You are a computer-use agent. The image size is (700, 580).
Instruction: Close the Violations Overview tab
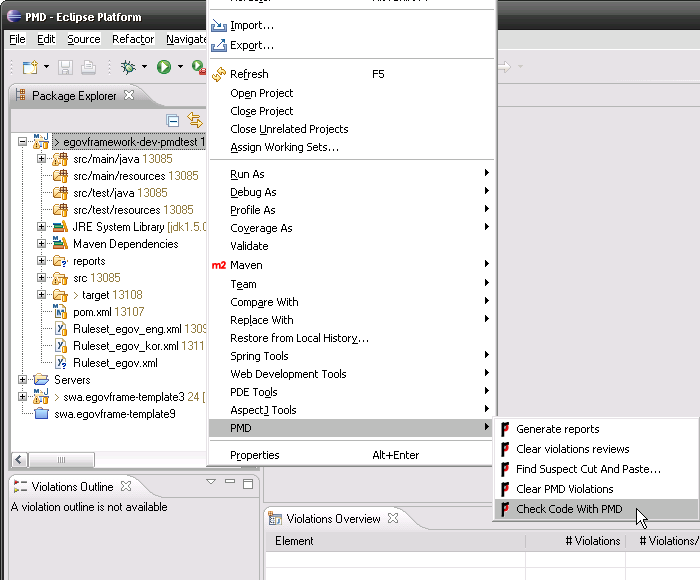pos(393,519)
